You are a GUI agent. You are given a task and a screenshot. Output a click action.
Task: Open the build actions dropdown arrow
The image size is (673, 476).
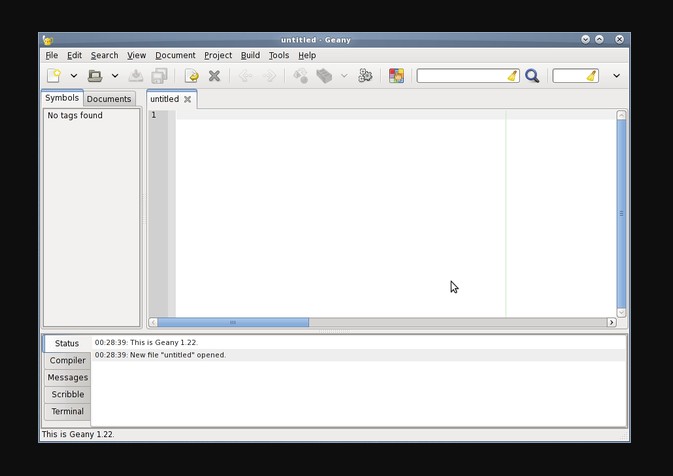click(344, 76)
